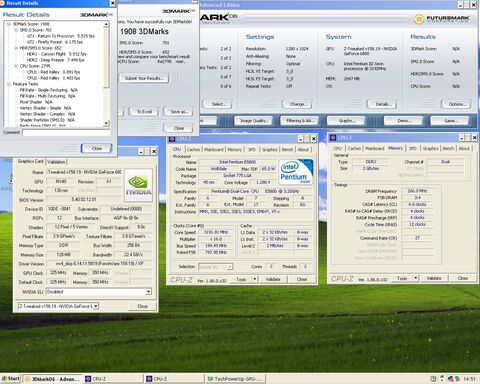The width and height of the screenshot is (480, 384).
Task: Collapse the CPU Score tree node
Action: point(16,66)
